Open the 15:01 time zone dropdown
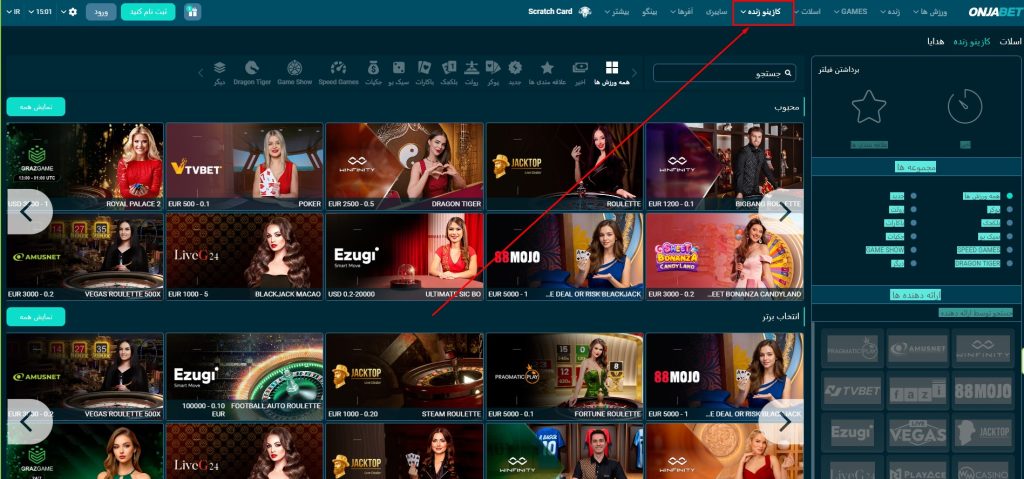Screen dimensions: 1024x479 click(x=40, y=12)
